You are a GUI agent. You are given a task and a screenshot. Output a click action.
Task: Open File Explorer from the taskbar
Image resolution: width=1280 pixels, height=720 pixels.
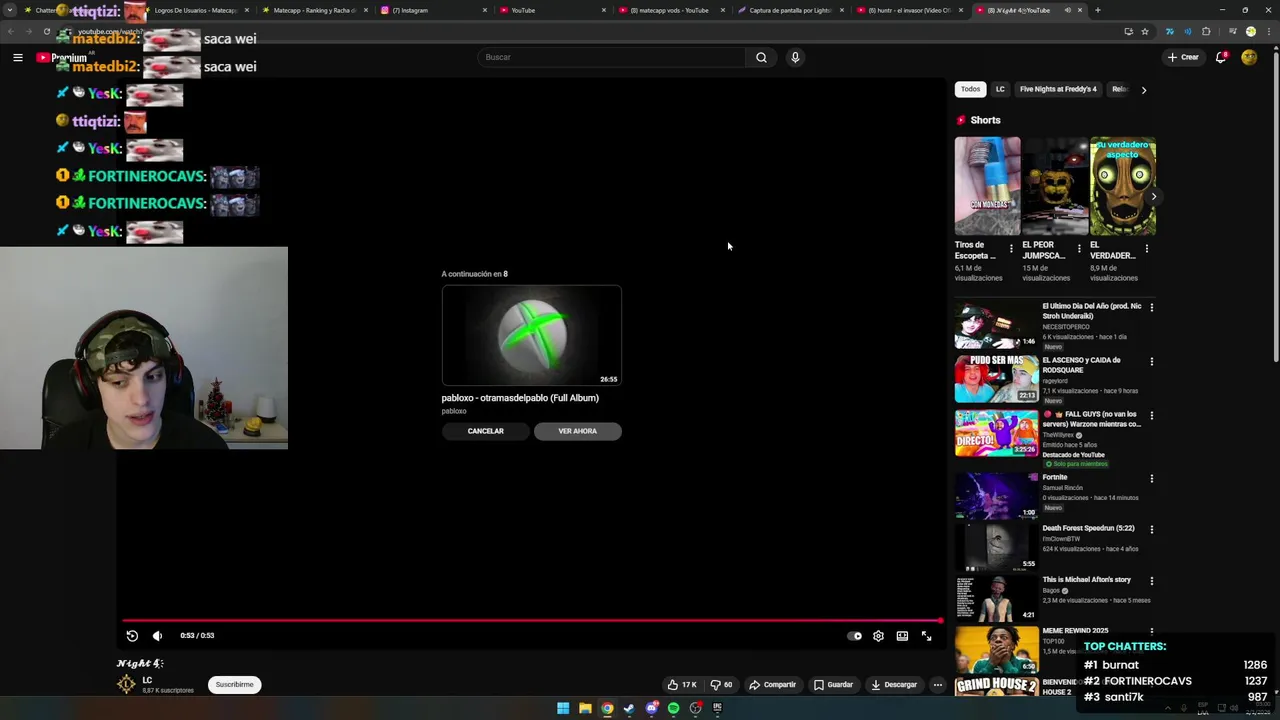585,708
